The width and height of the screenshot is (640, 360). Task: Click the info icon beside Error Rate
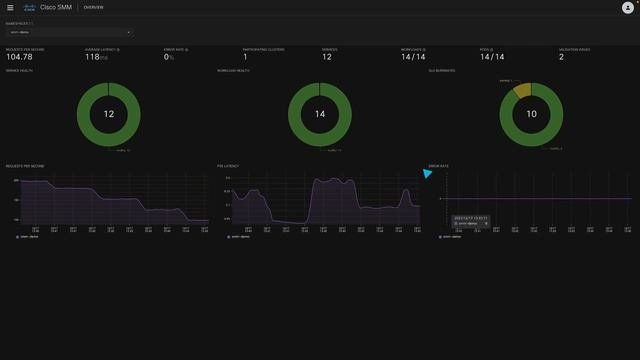pos(187,50)
